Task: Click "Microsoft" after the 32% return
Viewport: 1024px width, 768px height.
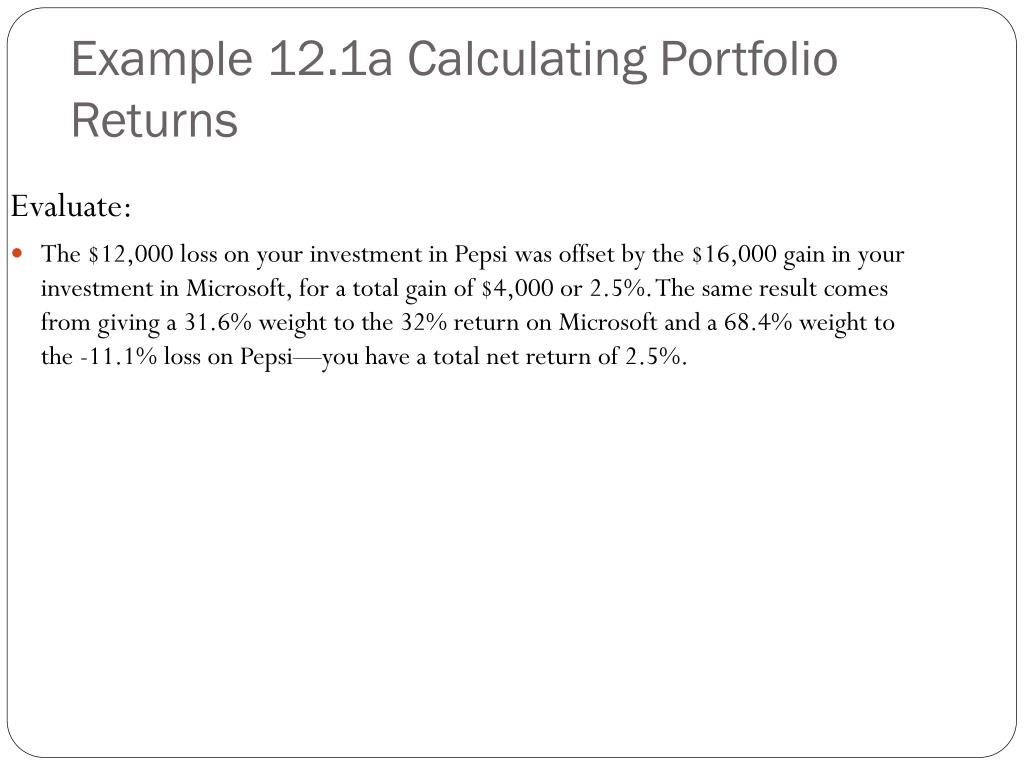Action: pyautogui.click(x=608, y=323)
